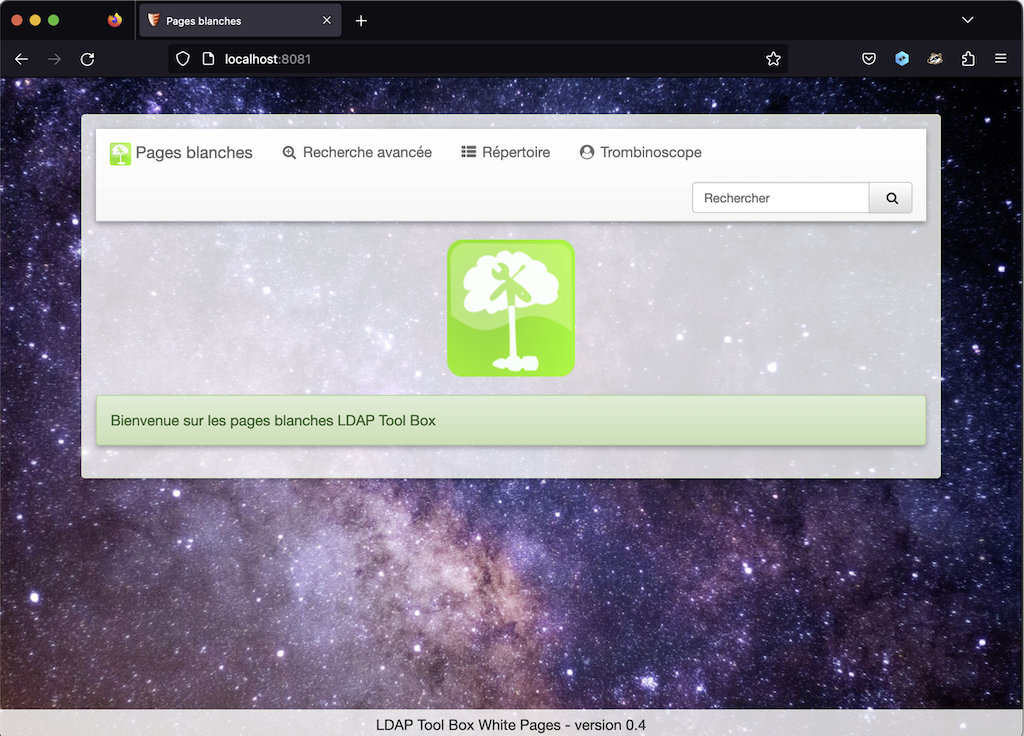This screenshot has width=1024, height=736.
Task: Go back using the back arrow
Action: click(21, 58)
